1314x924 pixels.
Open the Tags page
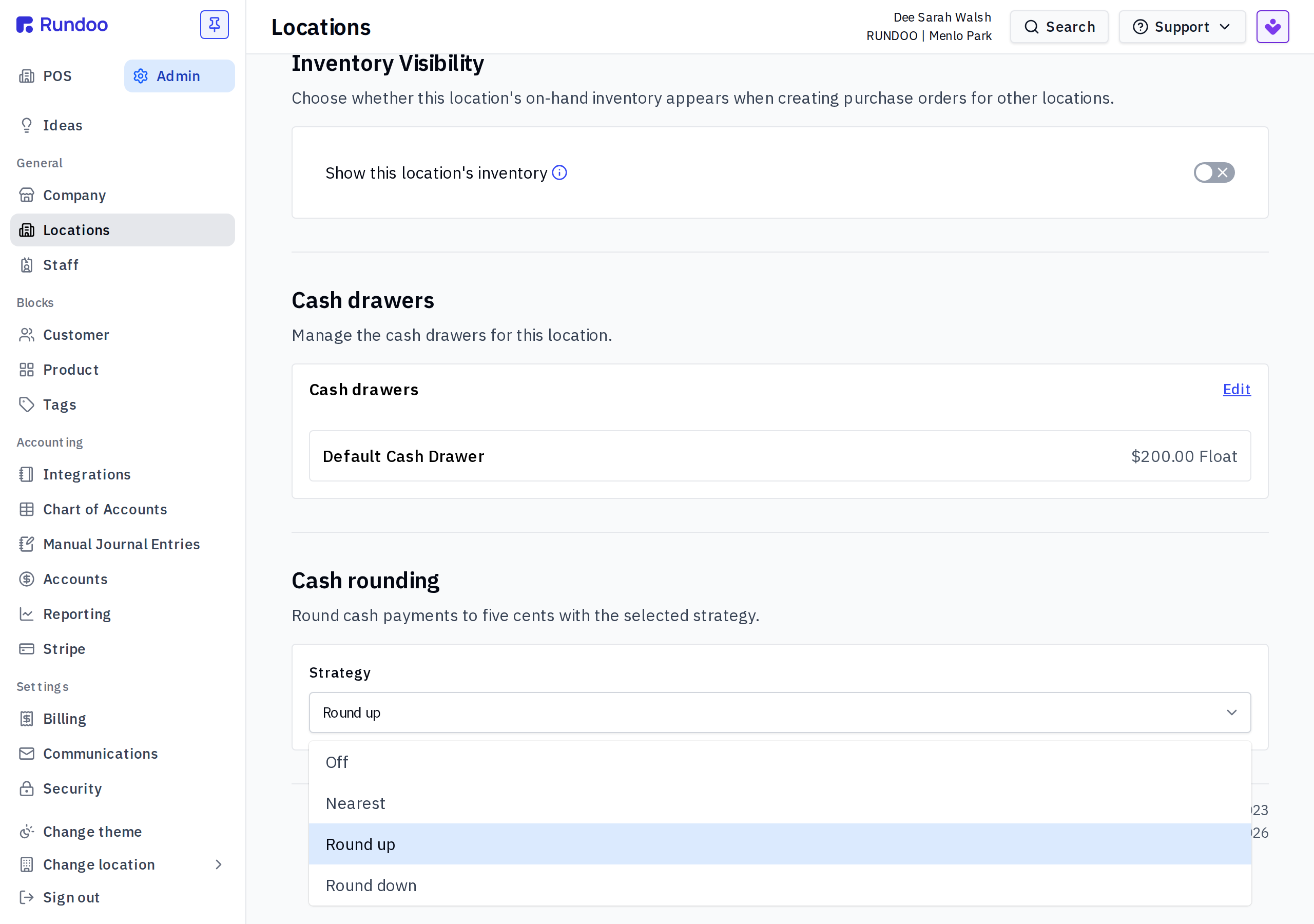tap(123, 405)
